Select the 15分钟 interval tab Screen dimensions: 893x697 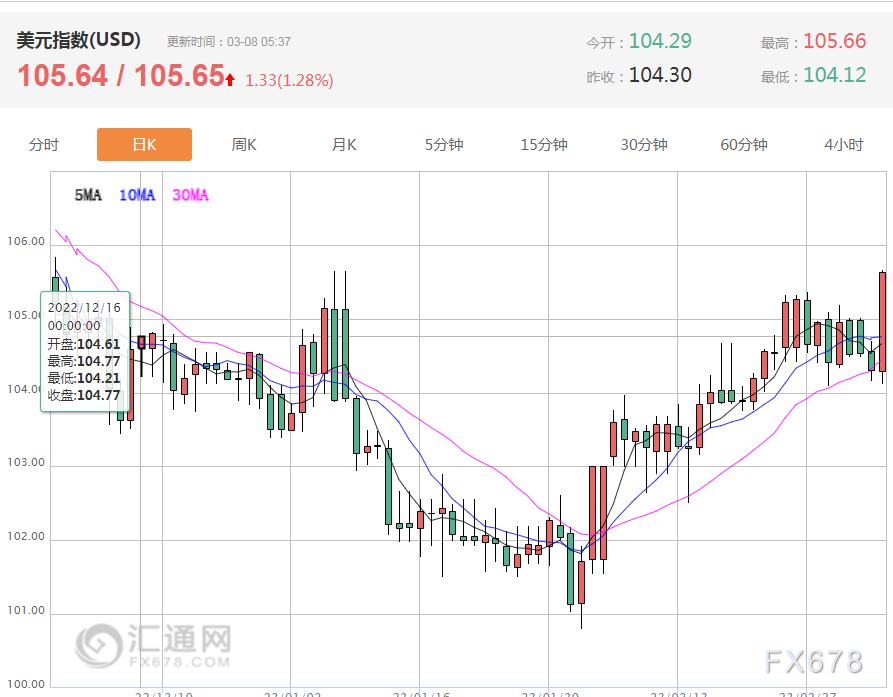(x=544, y=145)
